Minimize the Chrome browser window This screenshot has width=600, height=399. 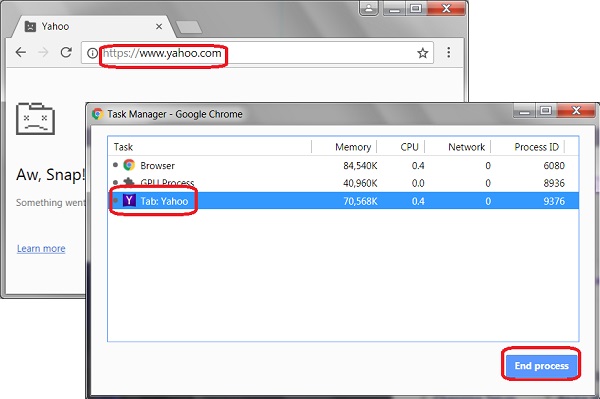pos(394,8)
